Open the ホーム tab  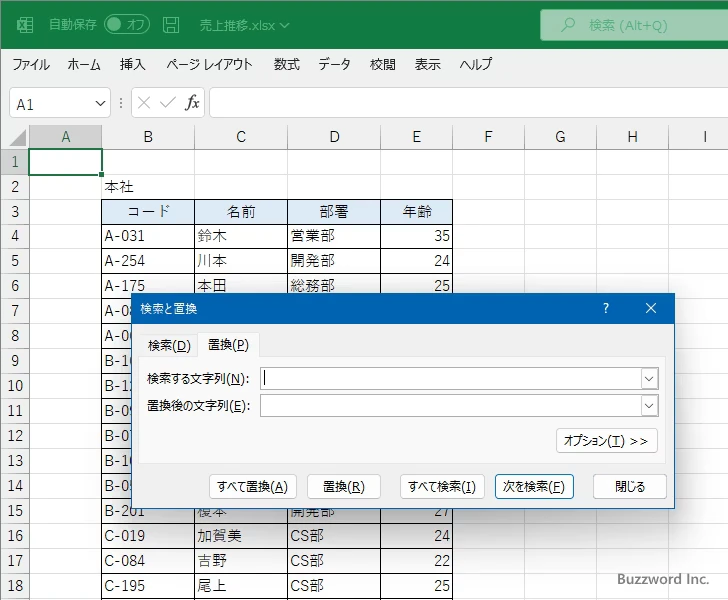pyautogui.click(x=84, y=64)
